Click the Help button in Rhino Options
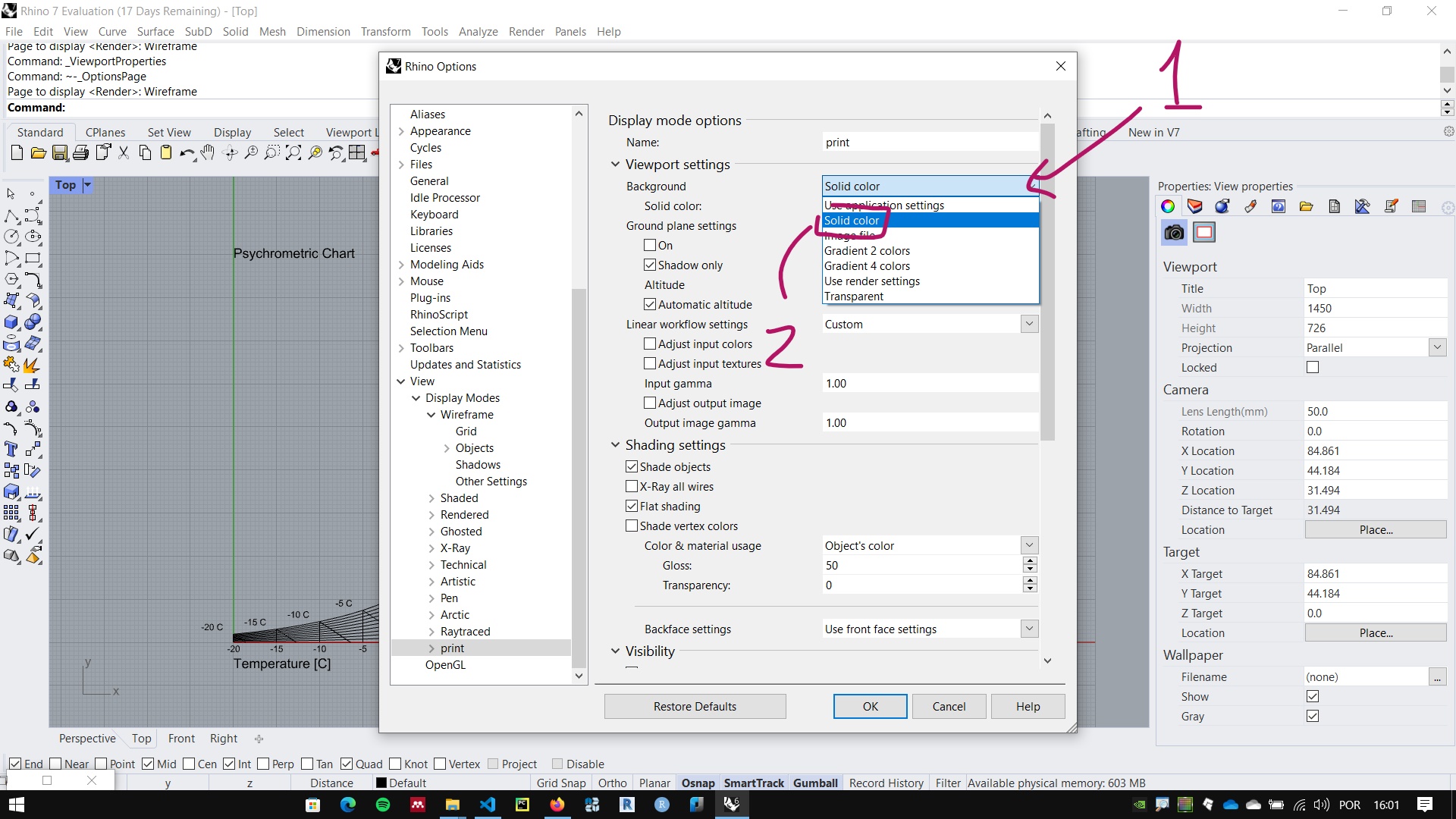 point(1028,706)
